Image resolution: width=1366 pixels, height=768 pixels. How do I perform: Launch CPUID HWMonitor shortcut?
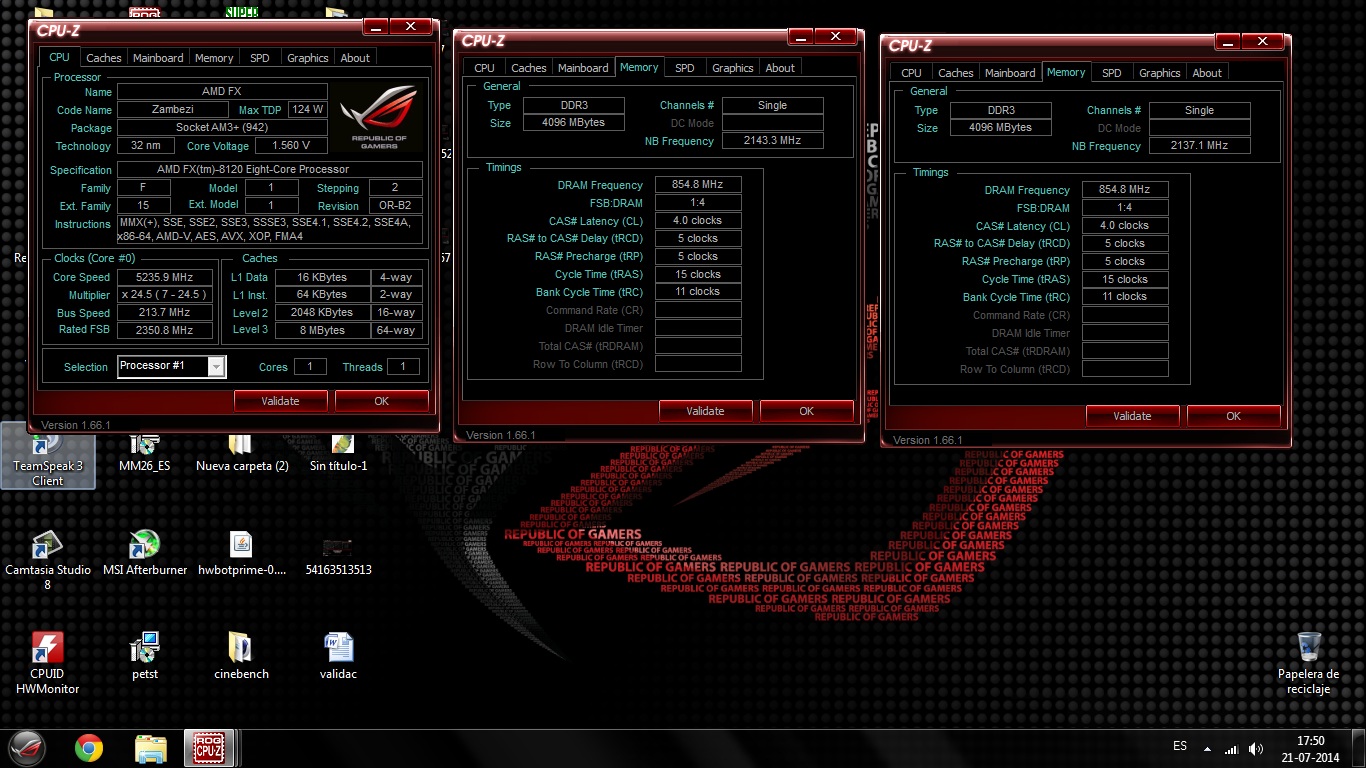click(x=47, y=663)
